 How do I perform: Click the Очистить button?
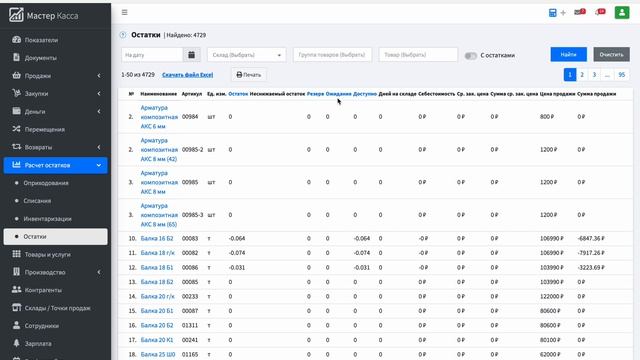[611, 54]
